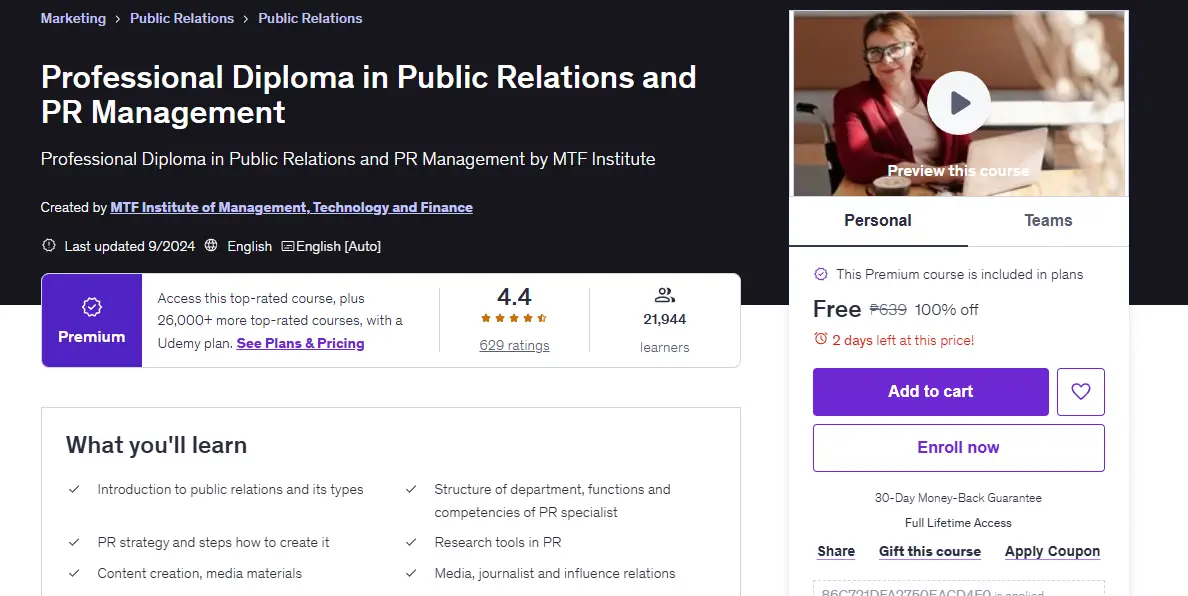Click the What you'll learn heading
Viewport: 1188px width, 596px height.
point(157,445)
